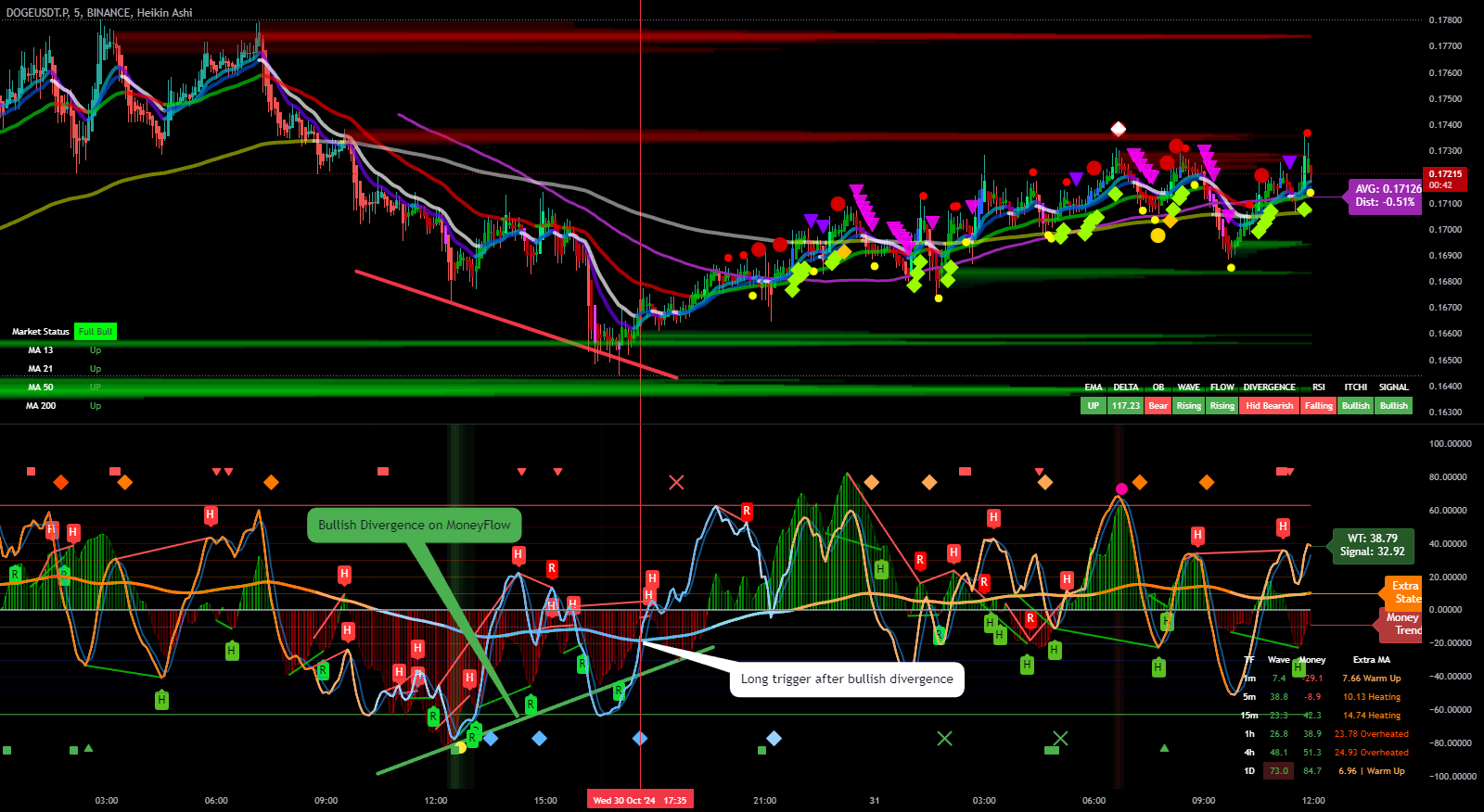Click the yellow dot at the divergence trendline start
This screenshot has height=812, width=1484.
461,747
